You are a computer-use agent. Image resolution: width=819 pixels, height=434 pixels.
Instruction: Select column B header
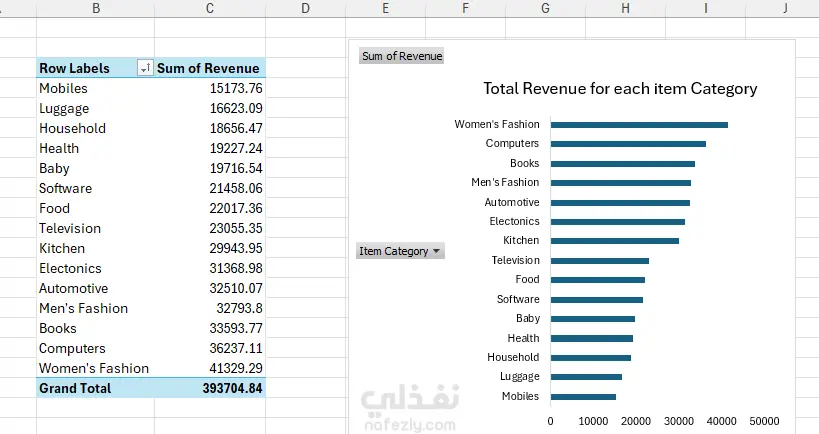96,9
